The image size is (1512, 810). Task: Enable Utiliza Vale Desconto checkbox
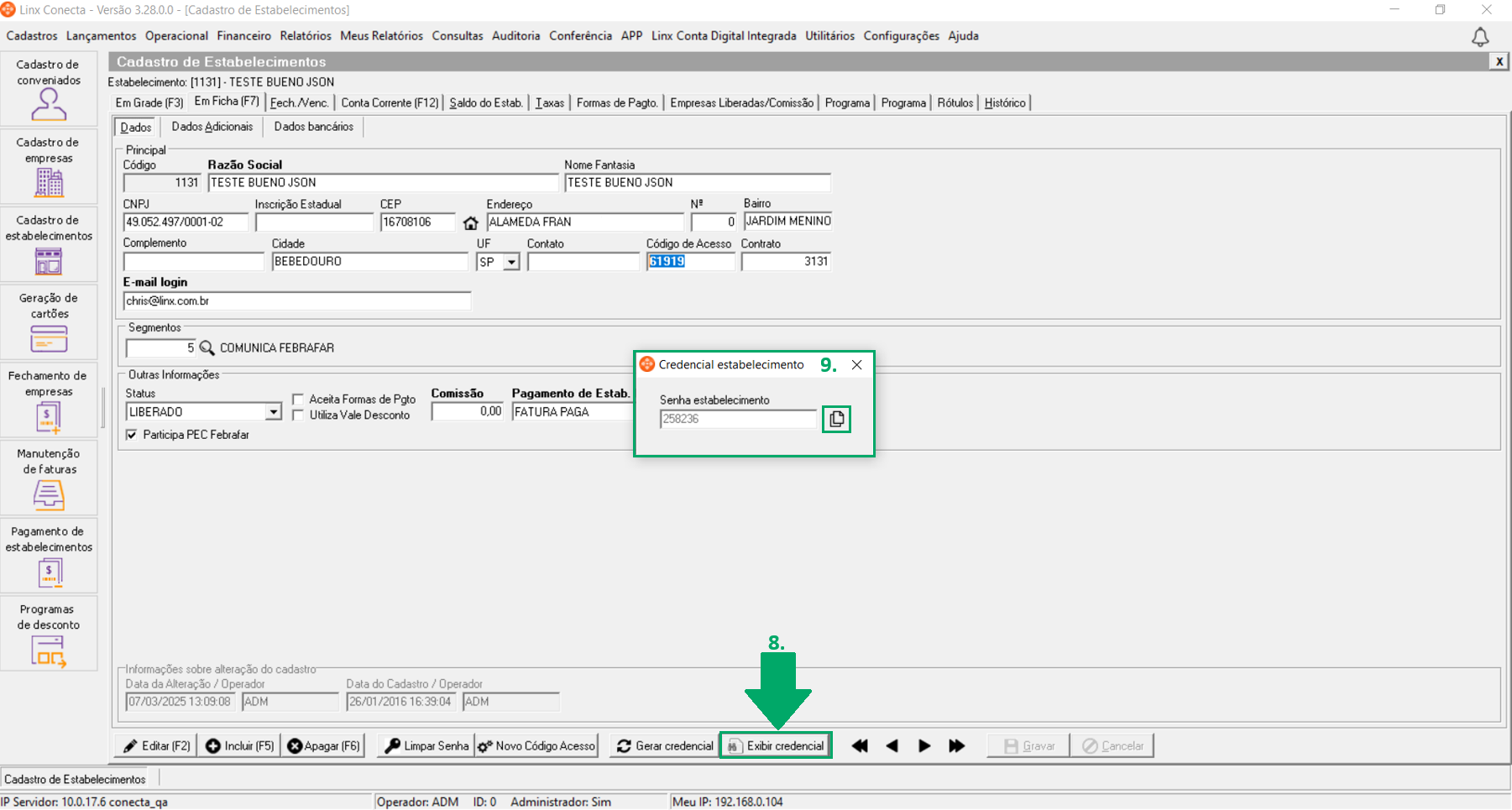click(298, 415)
